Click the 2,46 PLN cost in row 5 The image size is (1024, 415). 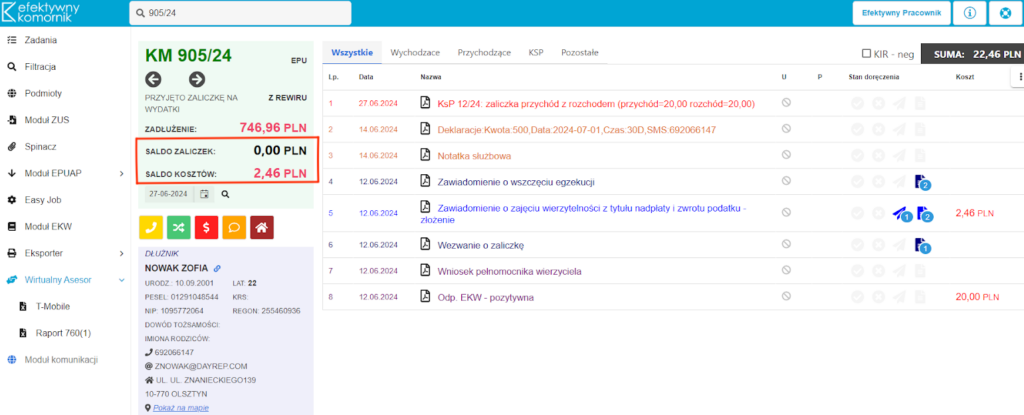point(977,213)
